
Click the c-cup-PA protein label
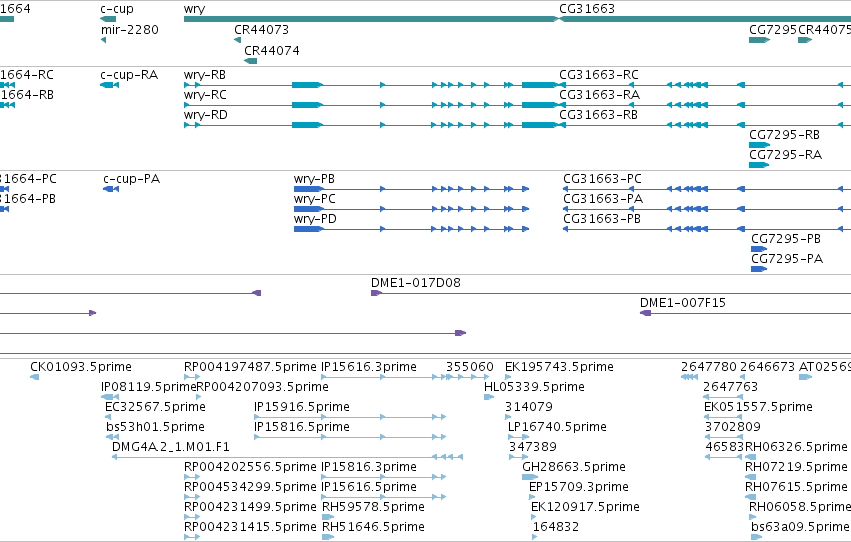(131, 178)
